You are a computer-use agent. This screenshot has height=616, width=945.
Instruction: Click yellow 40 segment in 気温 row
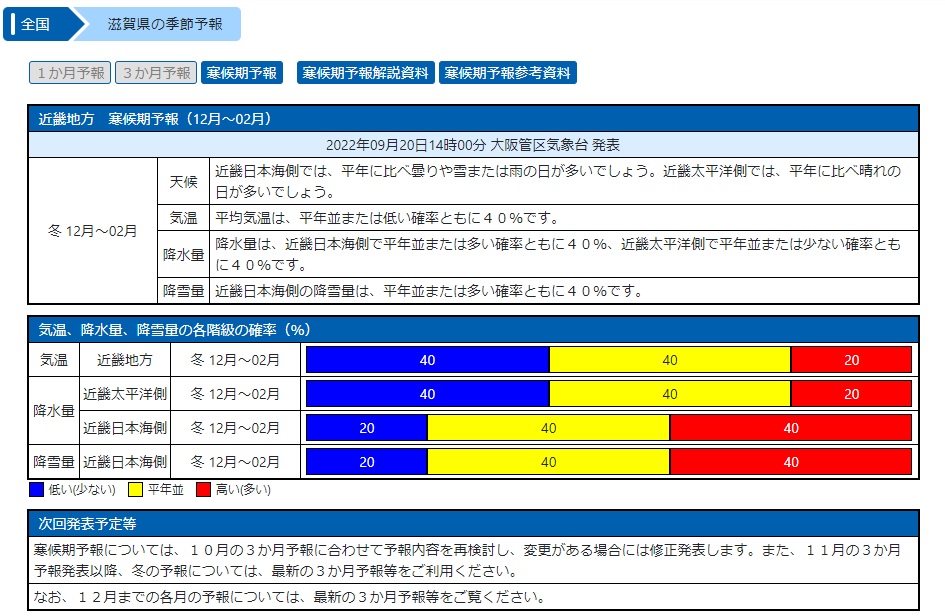[670, 360]
